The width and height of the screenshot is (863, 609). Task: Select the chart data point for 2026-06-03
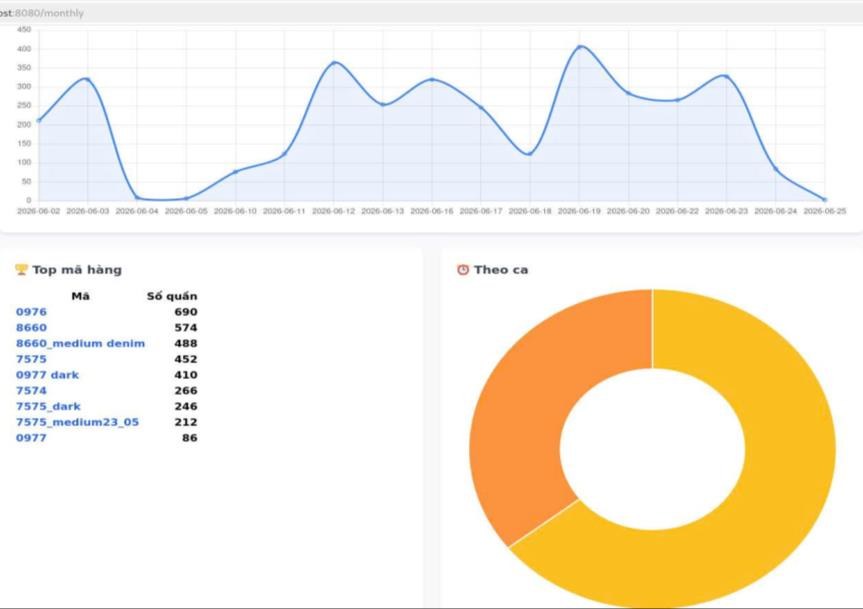[87, 80]
